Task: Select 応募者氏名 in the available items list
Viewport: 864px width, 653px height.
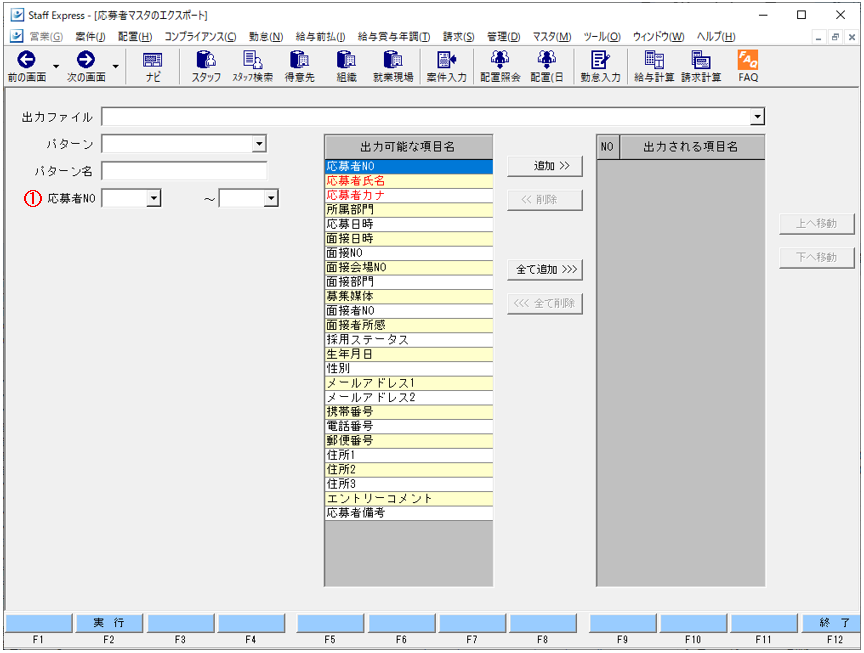Action: click(409, 181)
